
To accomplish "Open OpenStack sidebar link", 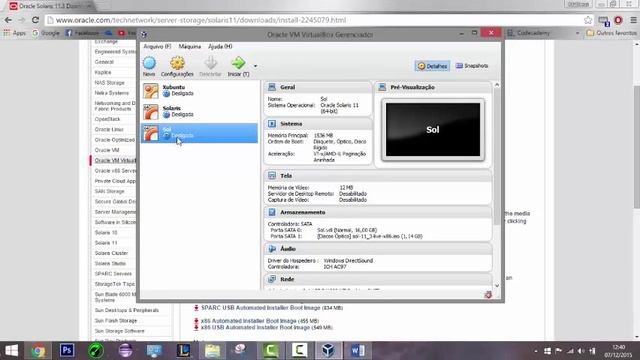I will (107, 119).
